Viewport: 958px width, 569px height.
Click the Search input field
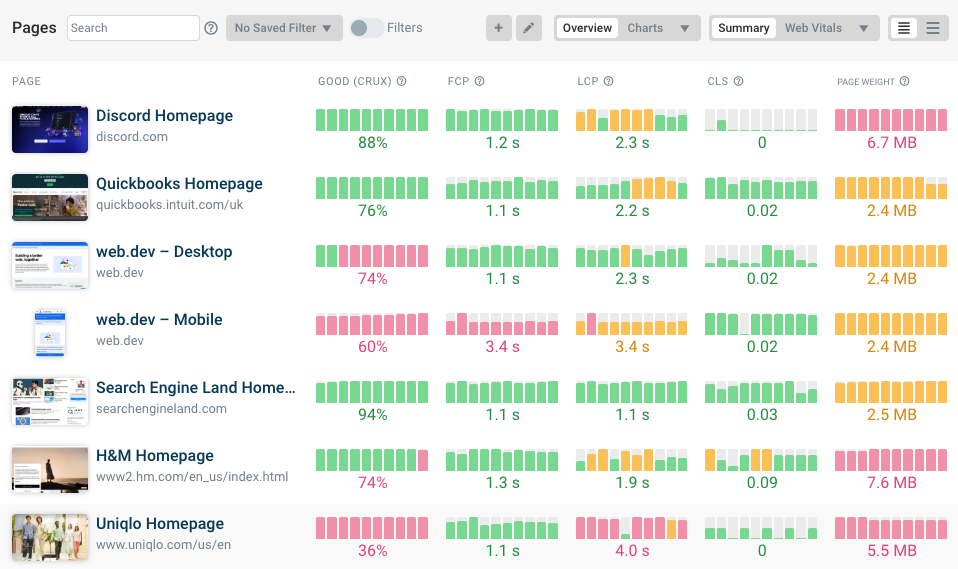pyautogui.click(x=133, y=28)
